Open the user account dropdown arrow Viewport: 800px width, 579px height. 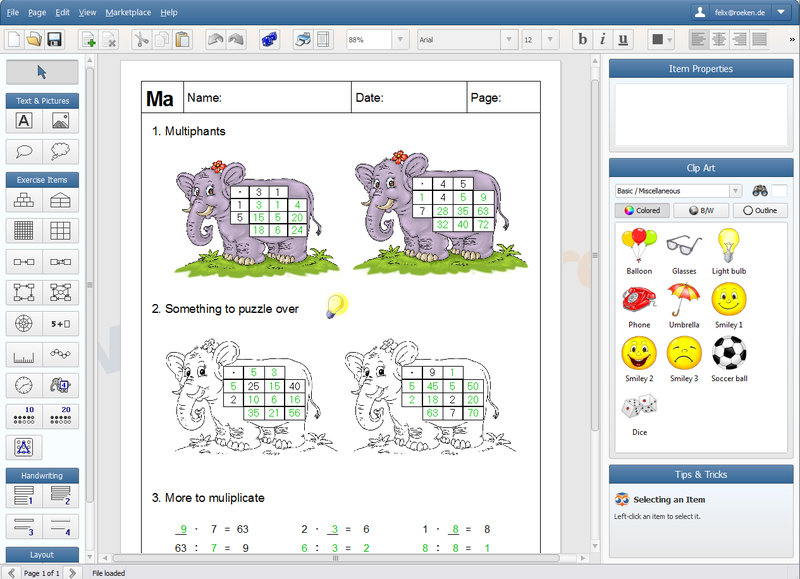pos(781,12)
